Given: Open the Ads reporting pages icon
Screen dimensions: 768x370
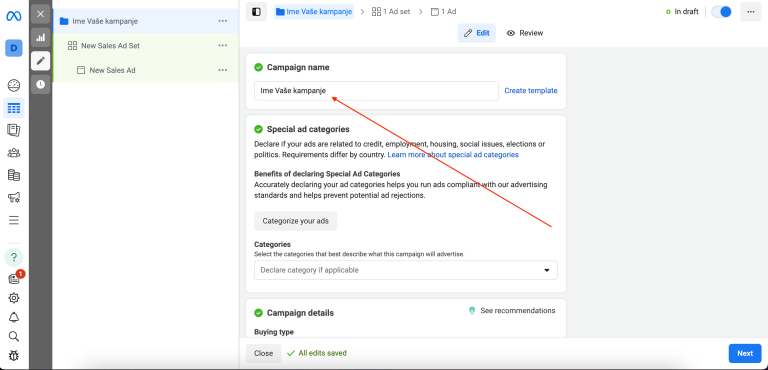Looking at the screenshot, I should coord(14,130).
